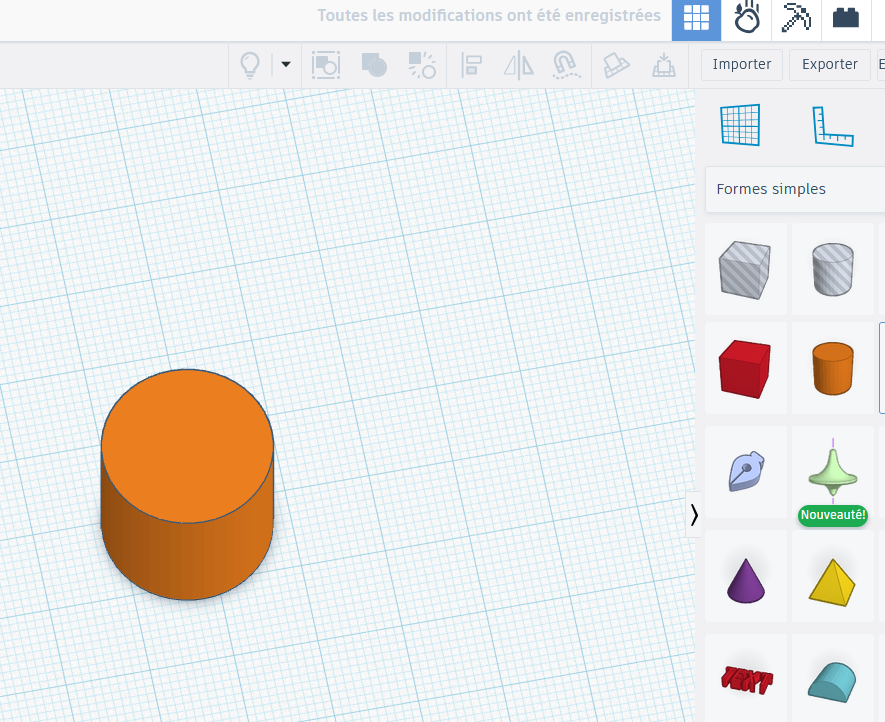885x722 pixels.
Task: Click the Group shapes icon
Action: 326,65
